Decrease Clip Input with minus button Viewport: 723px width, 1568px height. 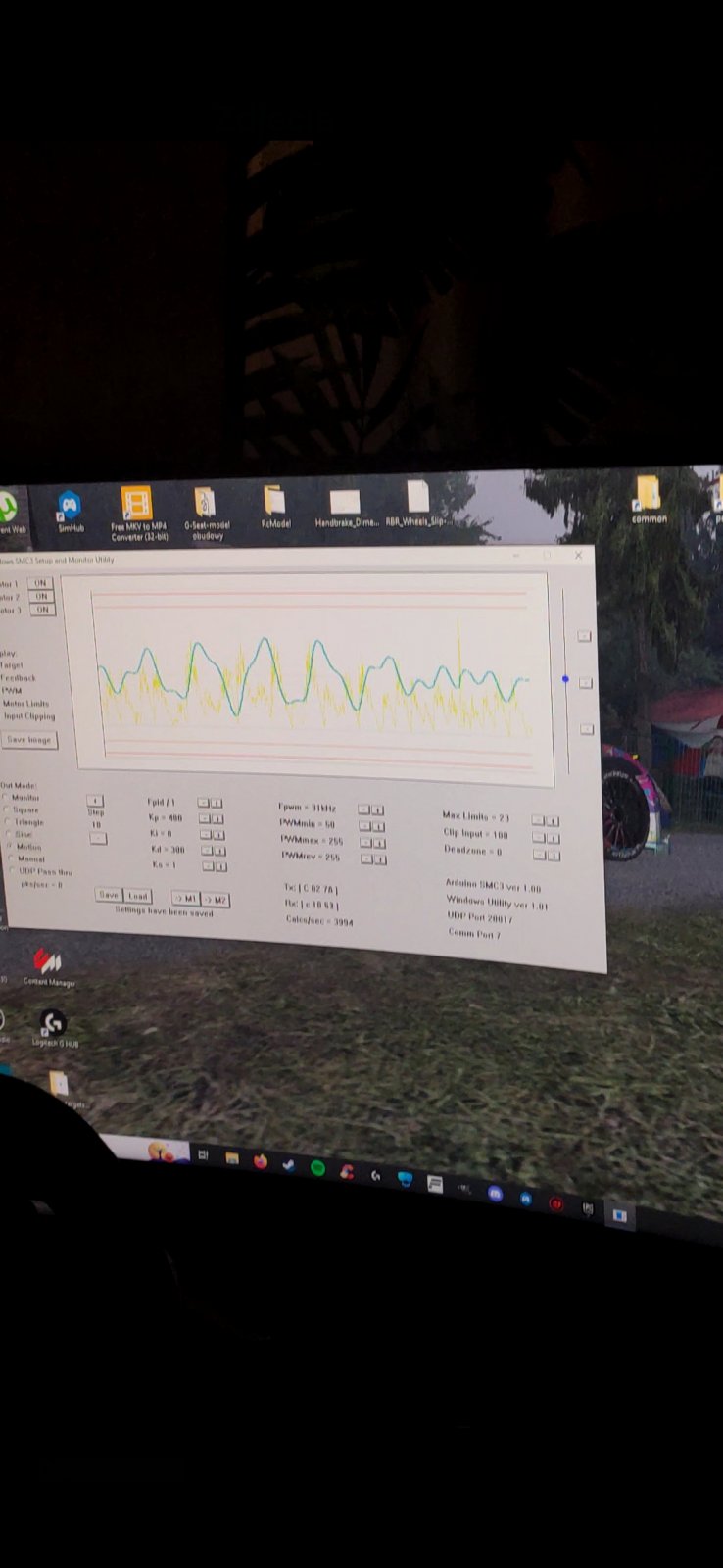(540, 837)
